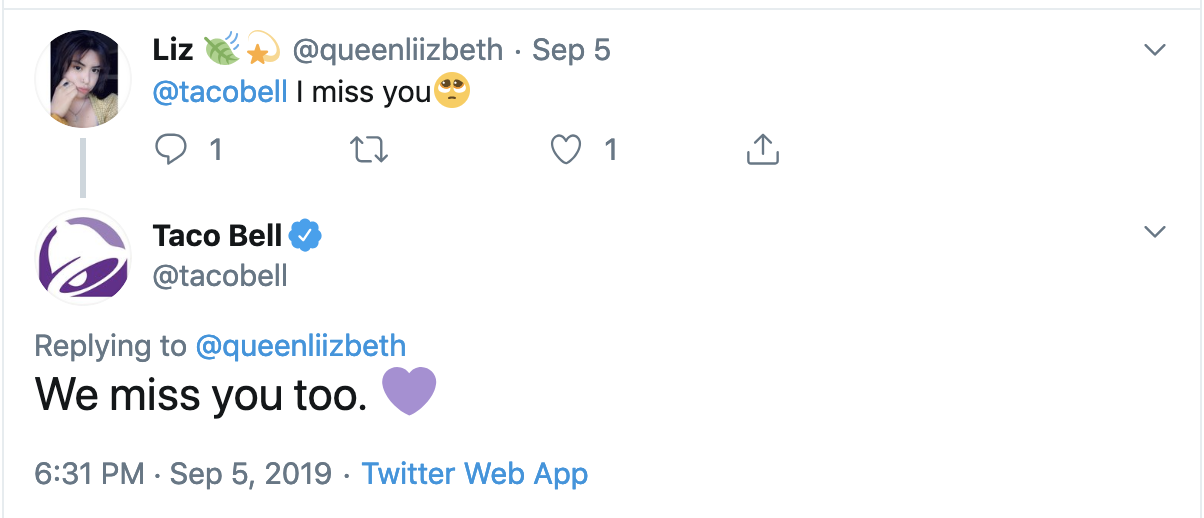
Task: Open the chevron menu on Taco Bell's tweet
Action: [x=1155, y=232]
